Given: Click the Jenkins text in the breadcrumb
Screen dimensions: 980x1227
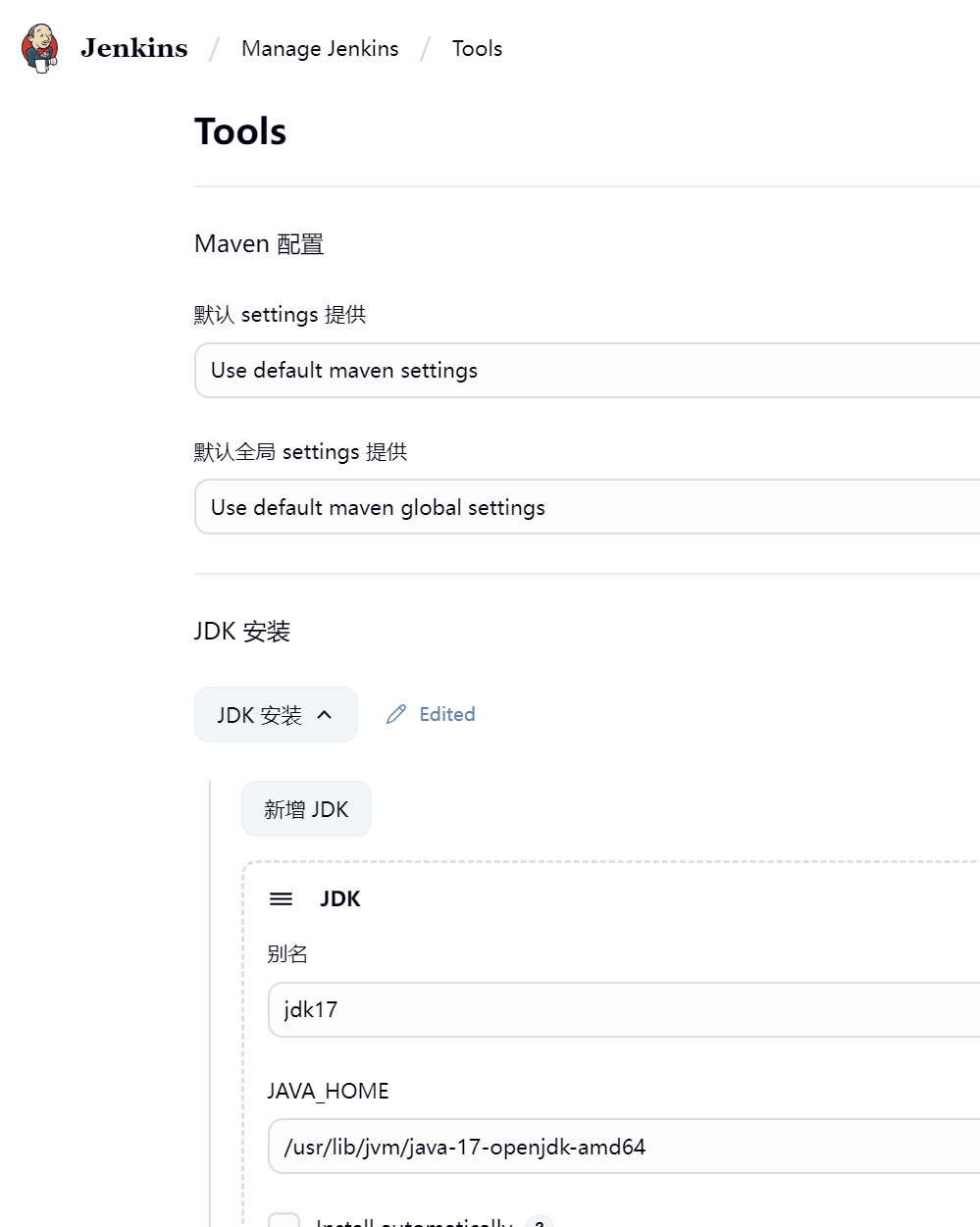Looking at the screenshot, I should (x=132, y=48).
